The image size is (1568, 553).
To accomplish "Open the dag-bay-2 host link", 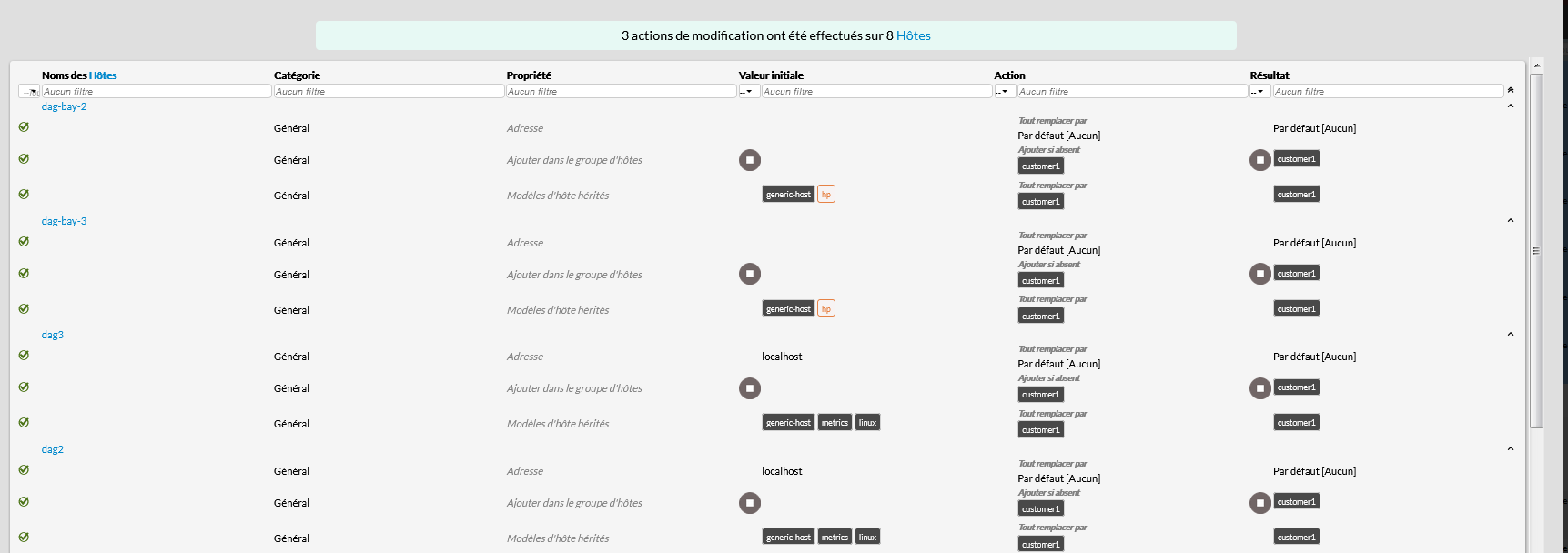I will click(x=64, y=106).
